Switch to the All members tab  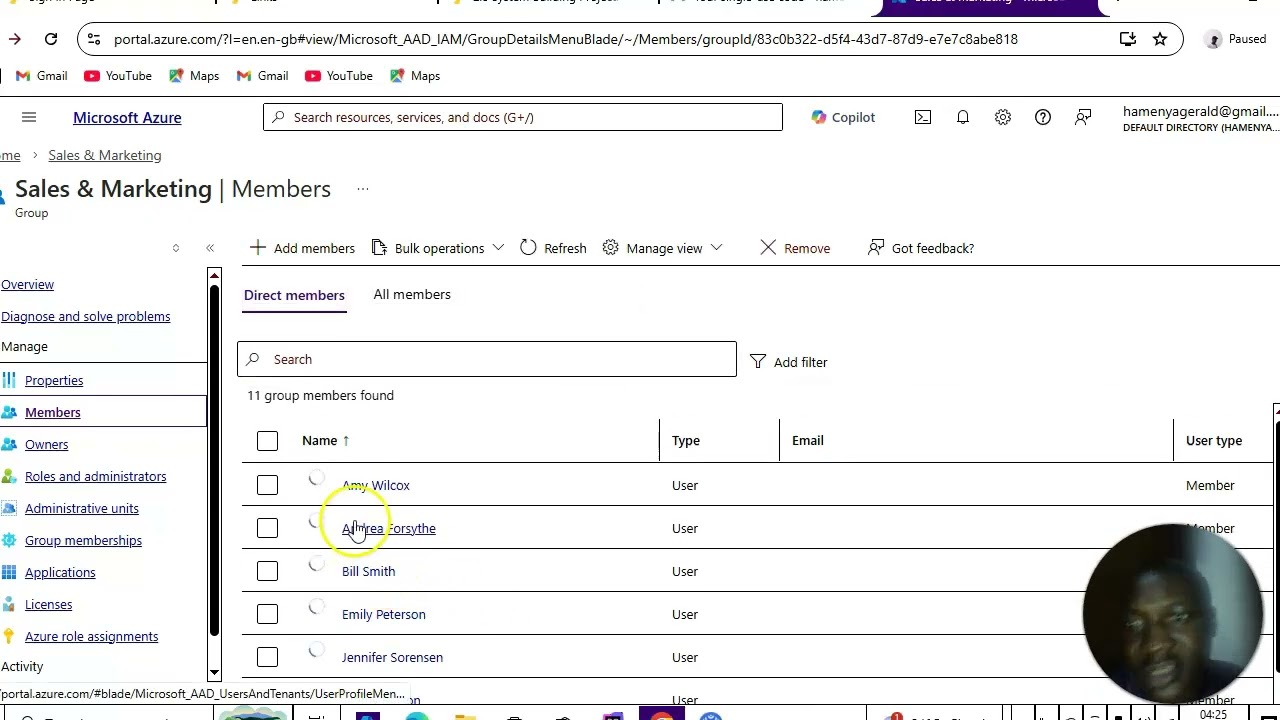point(412,295)
